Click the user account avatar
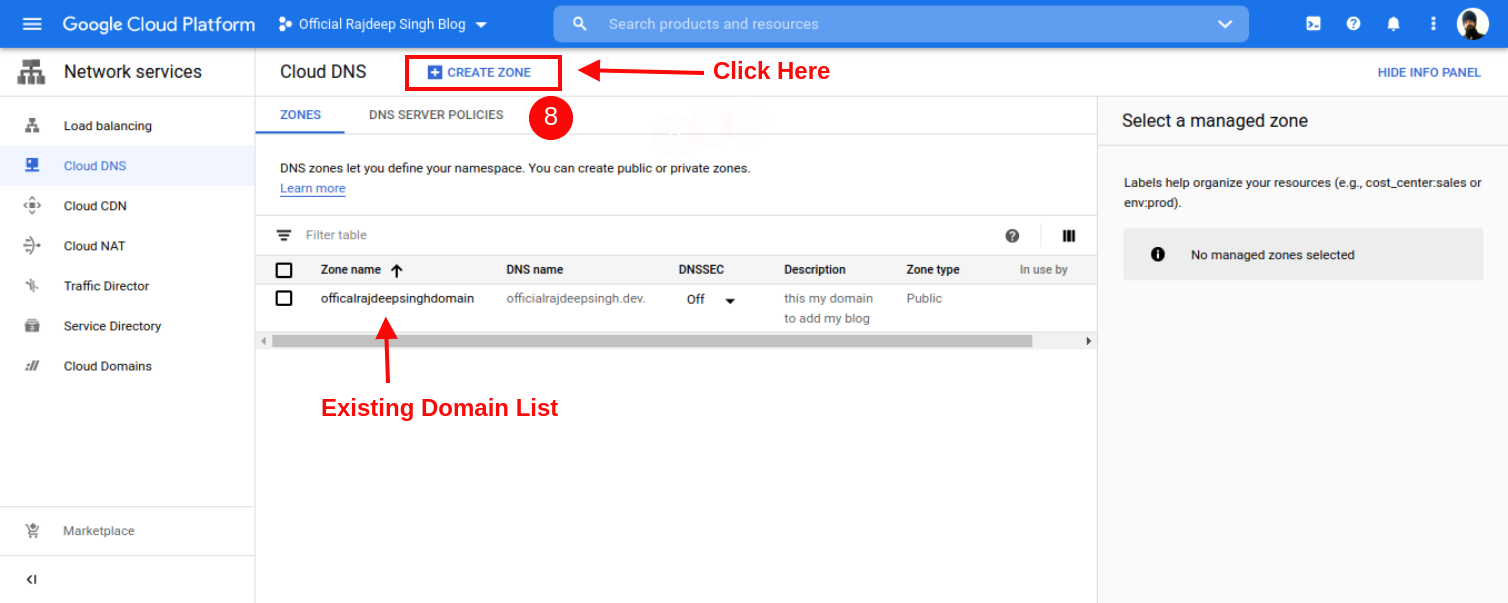The image size is (1508, 603). [x=1472, y=24]
